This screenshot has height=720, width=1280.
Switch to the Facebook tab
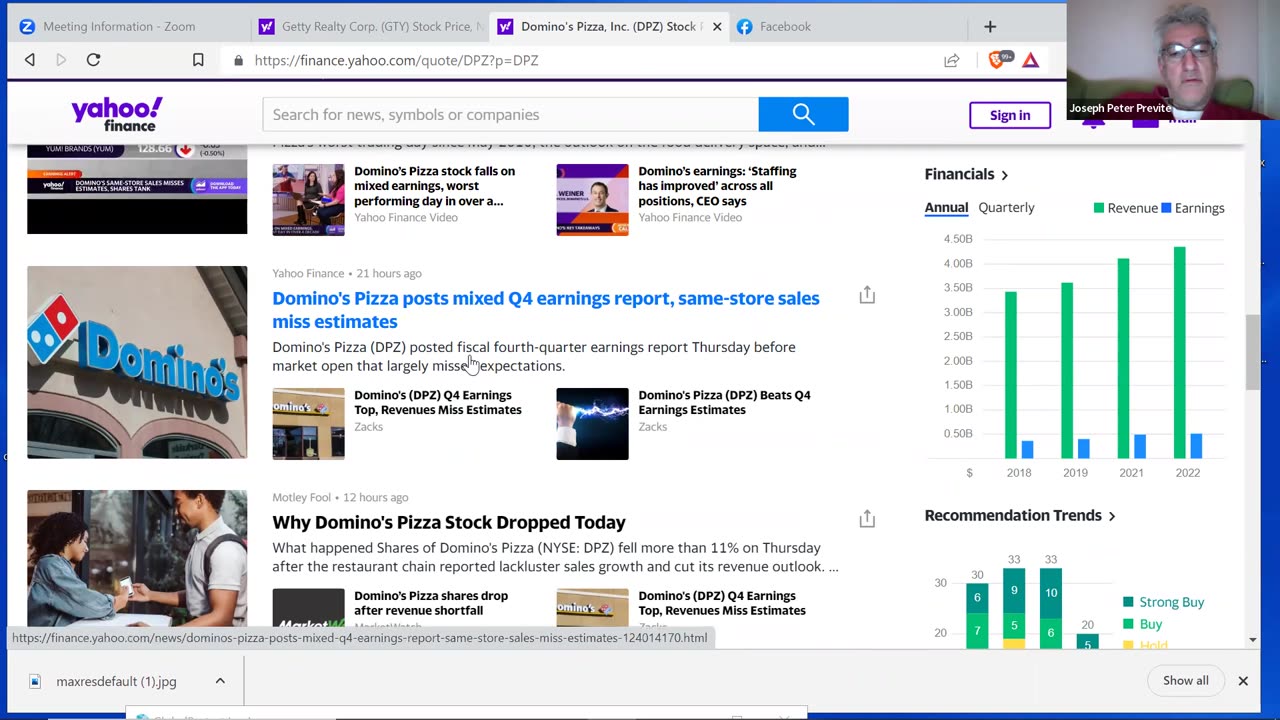point(785,27)
